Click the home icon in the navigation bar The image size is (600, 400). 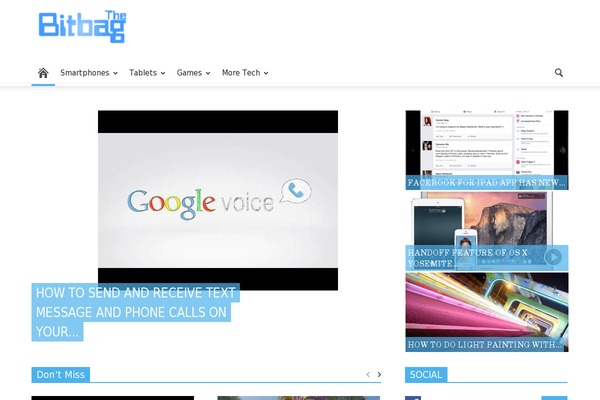tap(43, 73)
